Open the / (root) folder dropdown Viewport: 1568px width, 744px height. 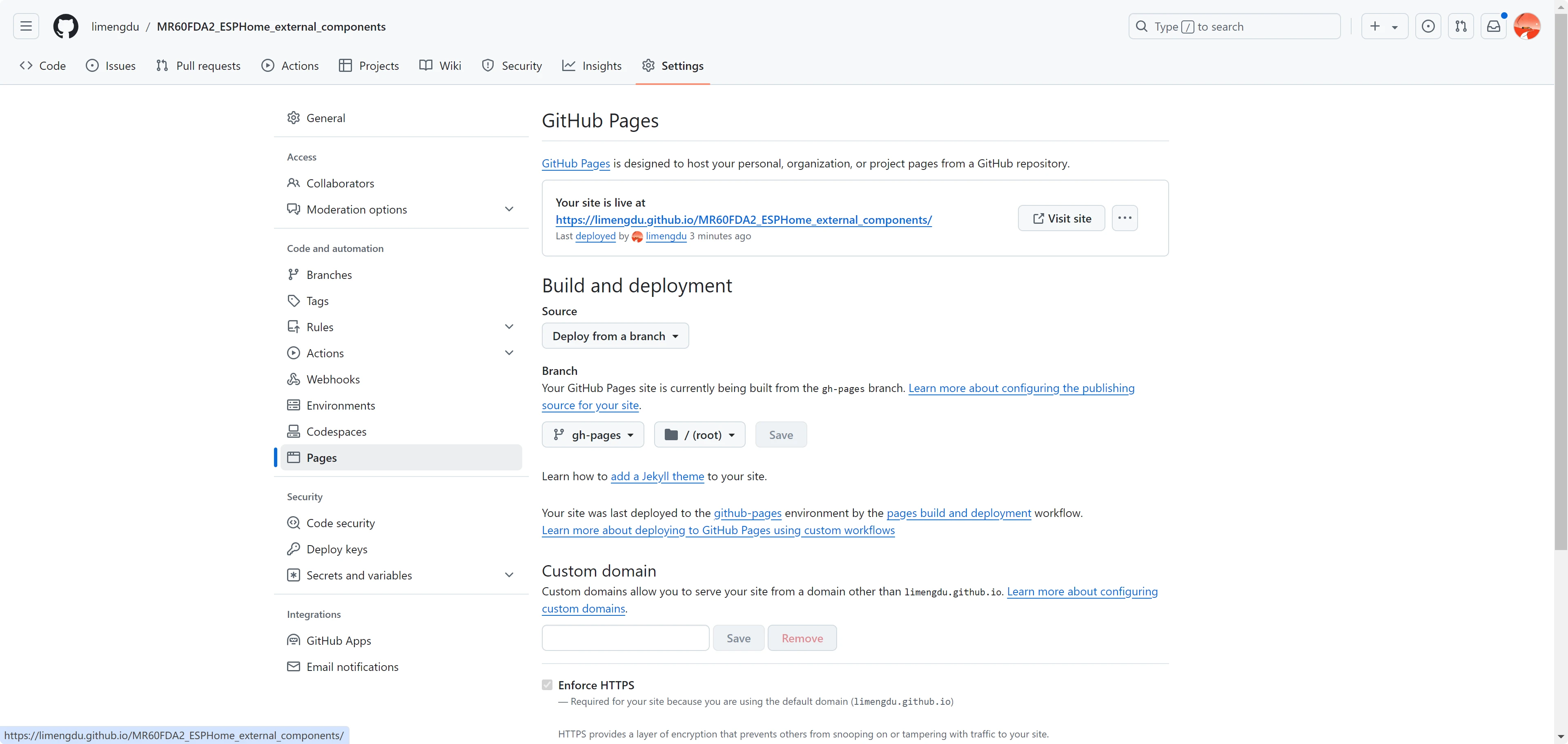(x=699, y=435)
